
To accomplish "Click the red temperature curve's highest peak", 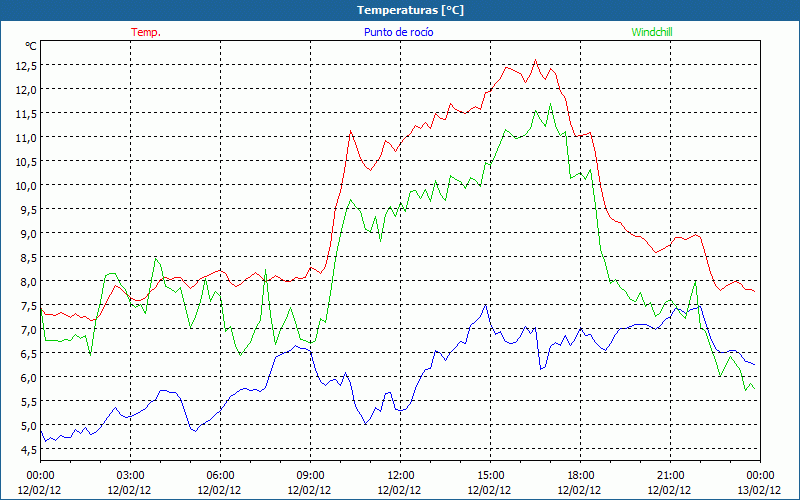I will [535, 60].
